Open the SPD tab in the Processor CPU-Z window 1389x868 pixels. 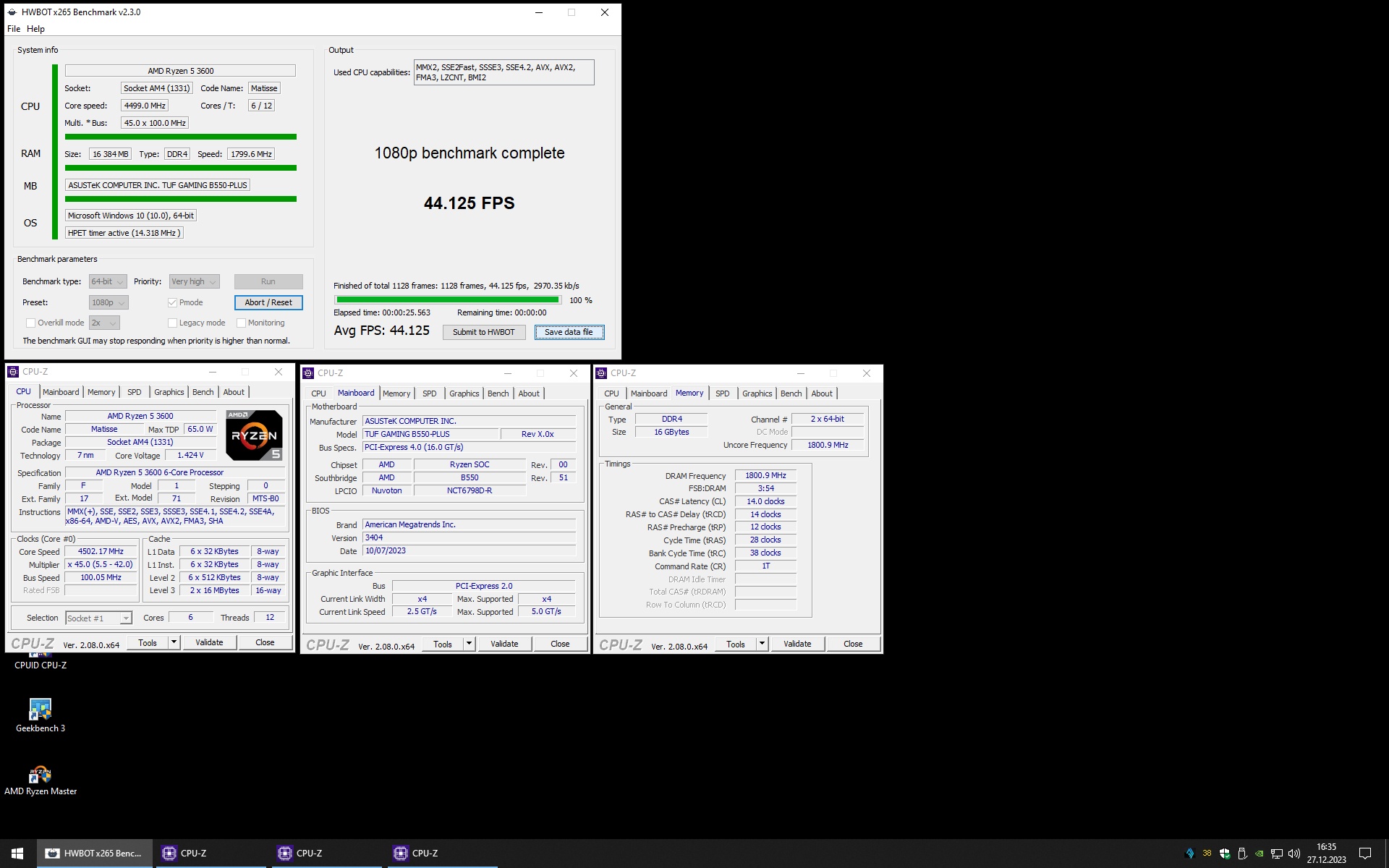click(135, 392)
